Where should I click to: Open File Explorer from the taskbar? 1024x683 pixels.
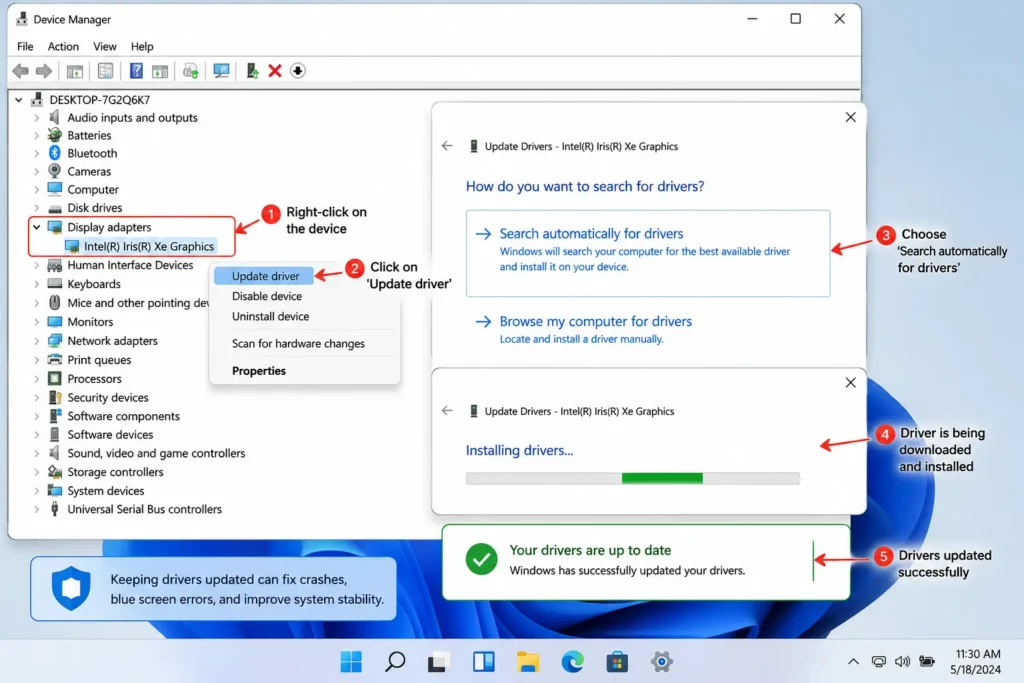528,661
